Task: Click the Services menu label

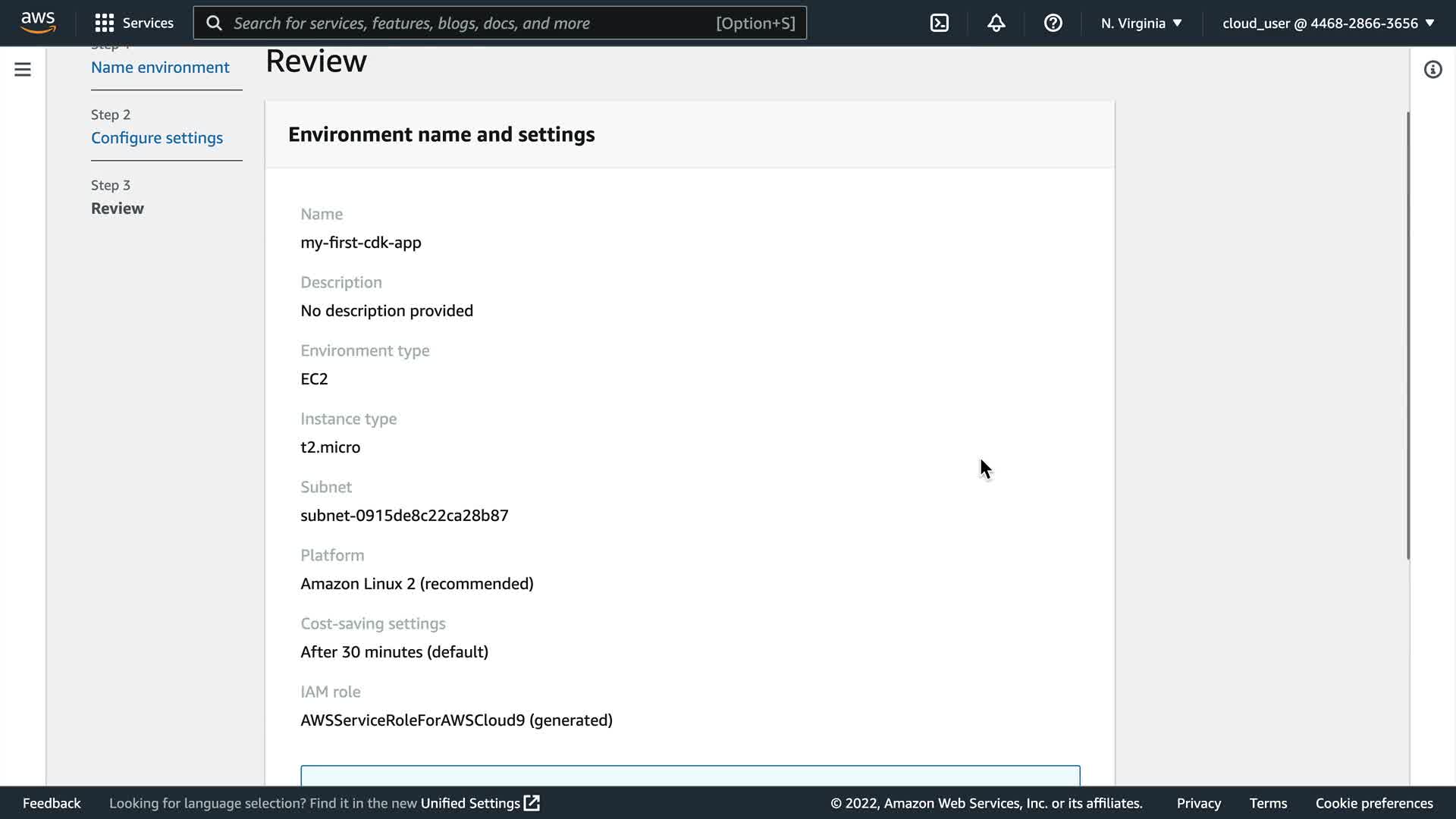Action: point(148,23)
